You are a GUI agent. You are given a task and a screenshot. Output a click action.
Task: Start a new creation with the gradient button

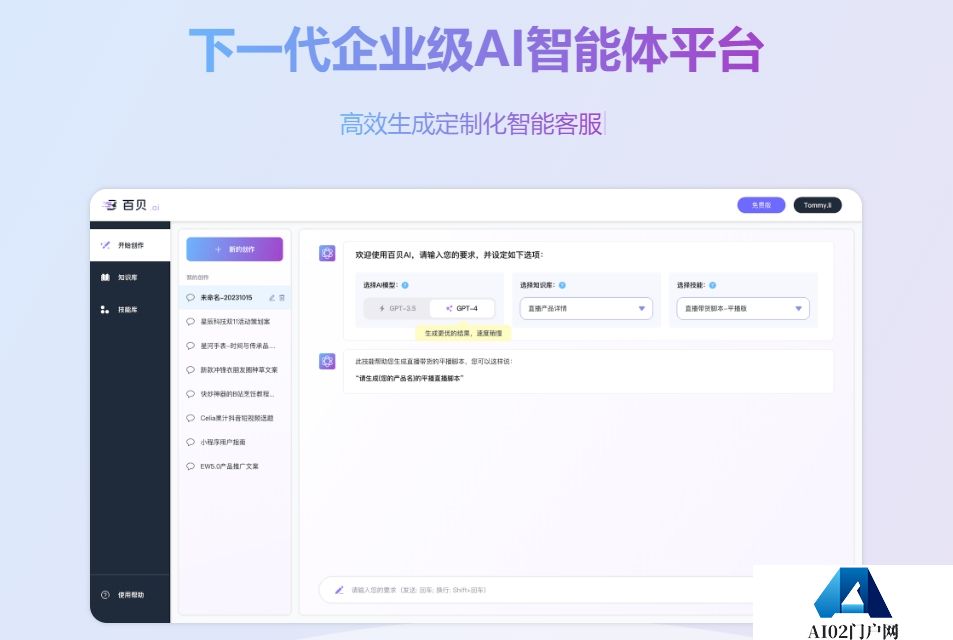click(234, 249)
